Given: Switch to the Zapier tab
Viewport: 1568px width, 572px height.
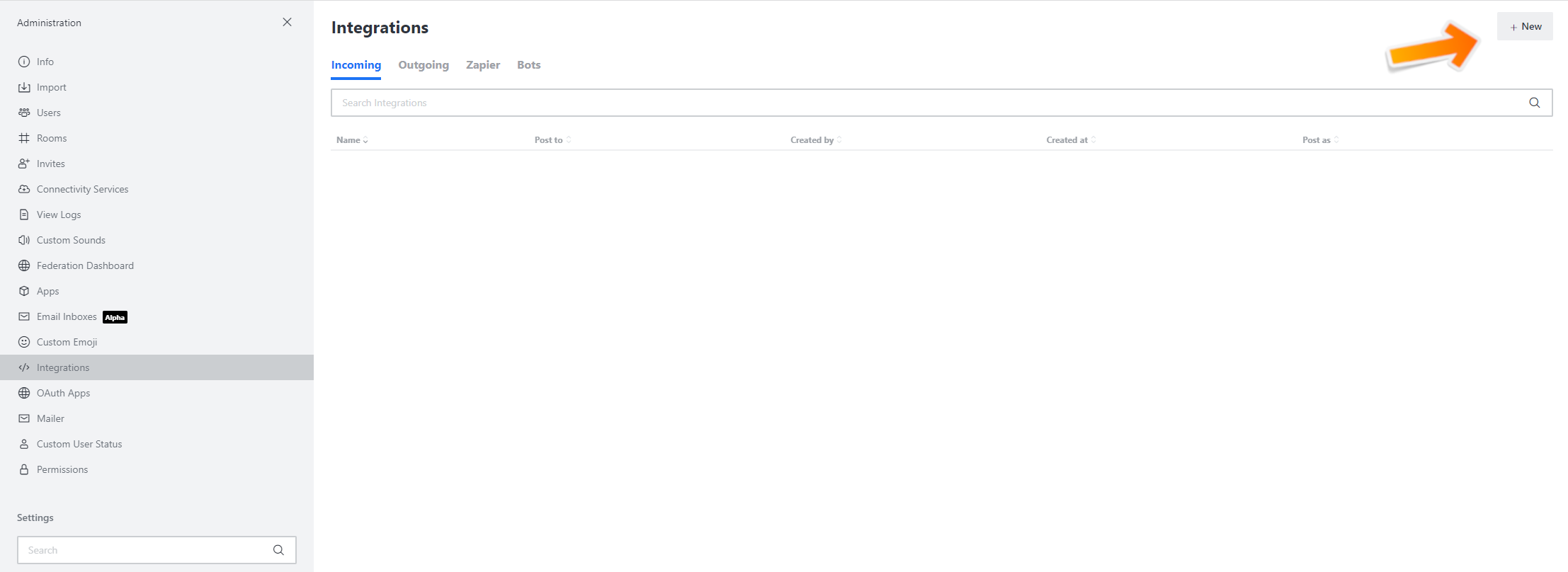Looking at the screenshot, I should click(483, 65).
